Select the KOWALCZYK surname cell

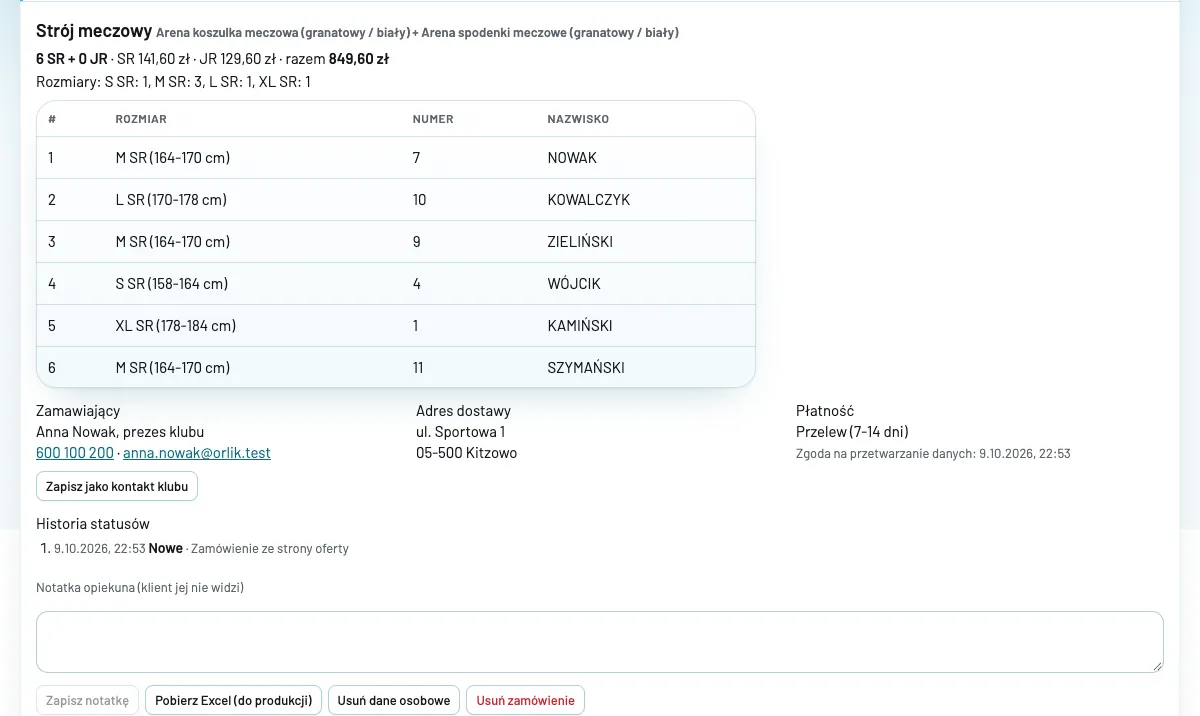(589, 200)
